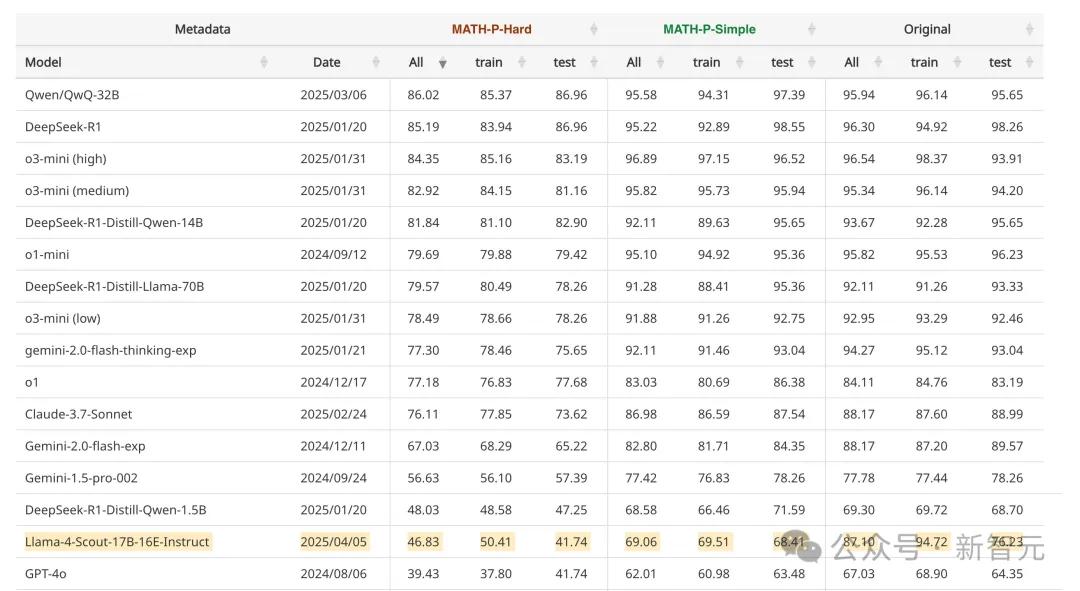Click sort icon beside Original group title
The width and height of the screenshot is (1080, 591).
1029,29
